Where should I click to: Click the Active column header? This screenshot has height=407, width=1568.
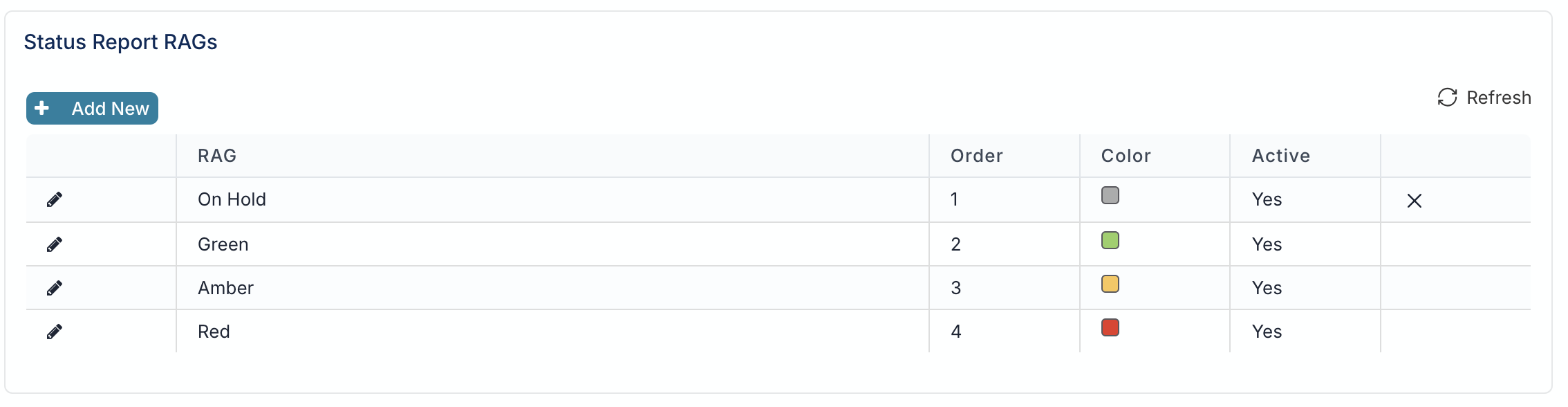[x=1281, y=156]
